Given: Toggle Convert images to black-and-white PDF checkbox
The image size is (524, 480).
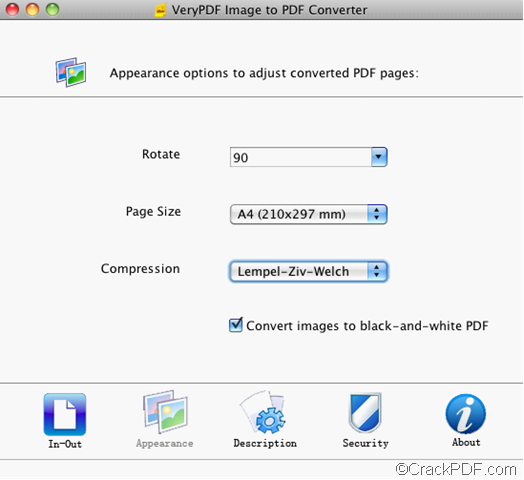Looking at the screenshot, I should pyautogui.click(x=236, y=325).
